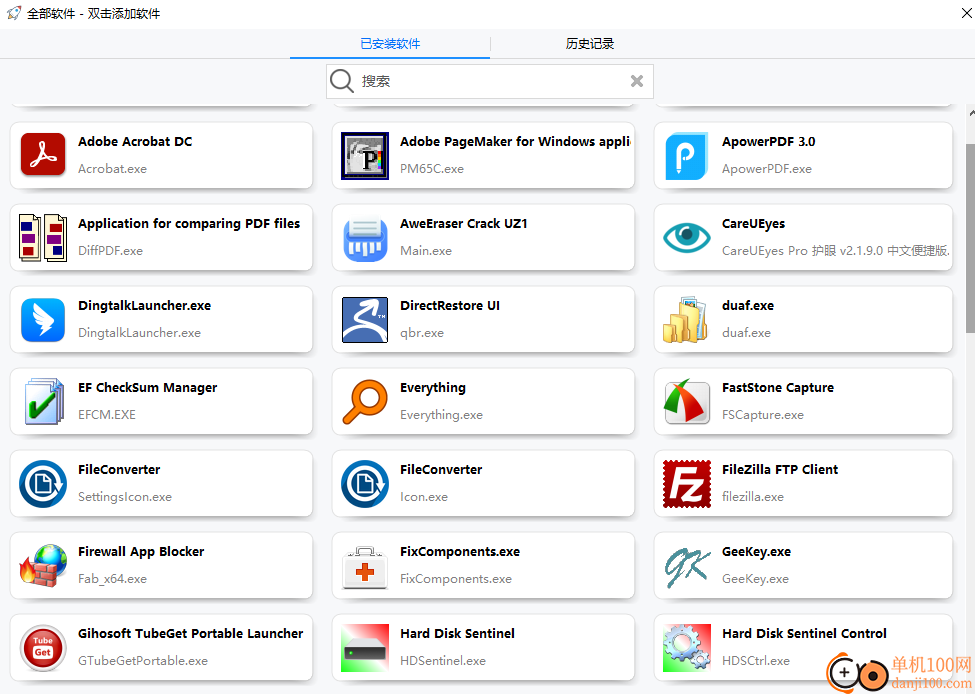The image size is (975, 694).
Task: Focus the 搜索 input field
Action: [490, 81]
